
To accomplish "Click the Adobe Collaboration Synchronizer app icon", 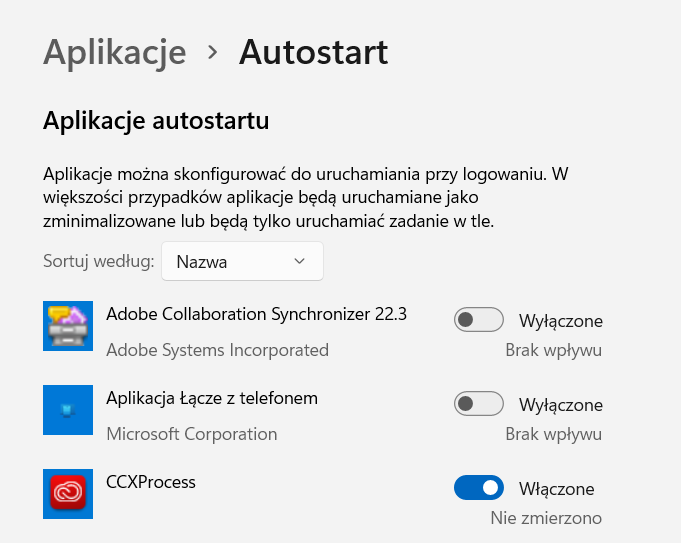I will (68, 326).
